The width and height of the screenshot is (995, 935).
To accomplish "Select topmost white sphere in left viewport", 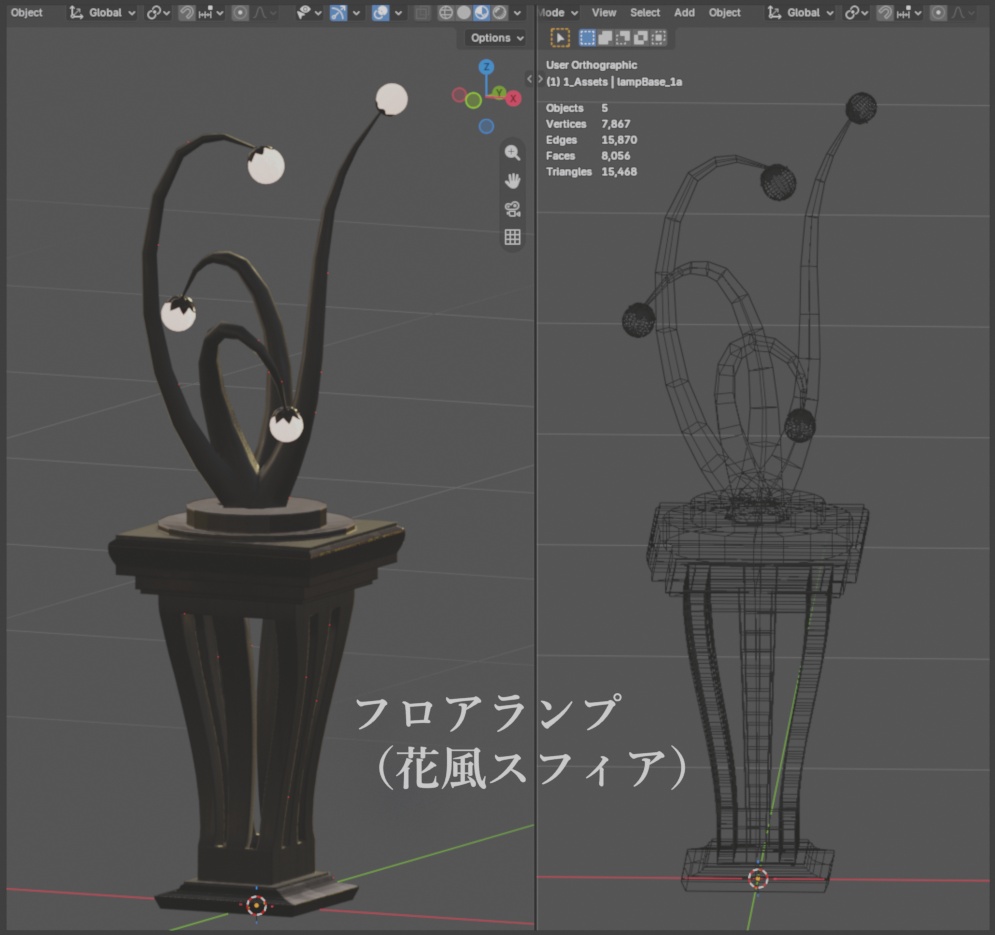I will [x=392, y=99].
